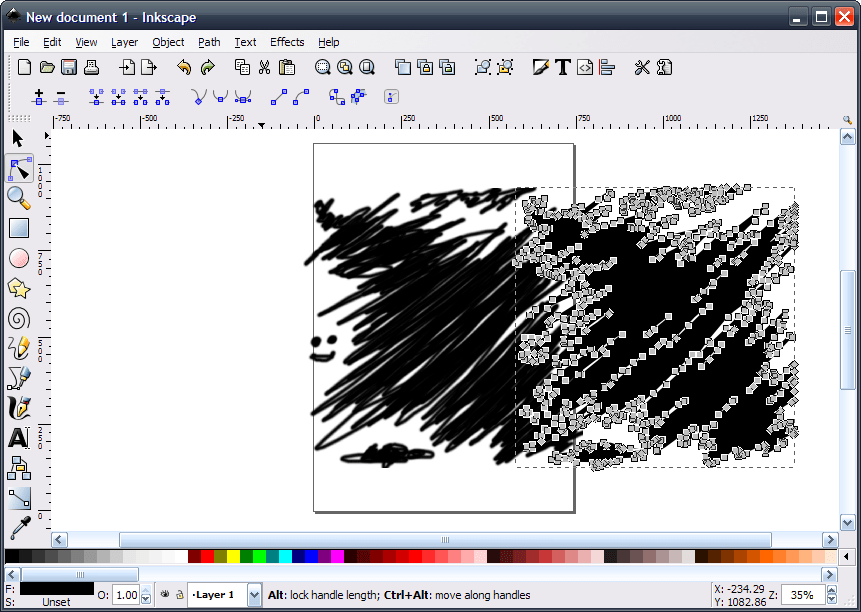Make selected nodes cusp corner
The image size is (861, 612).
coord(198,97)
